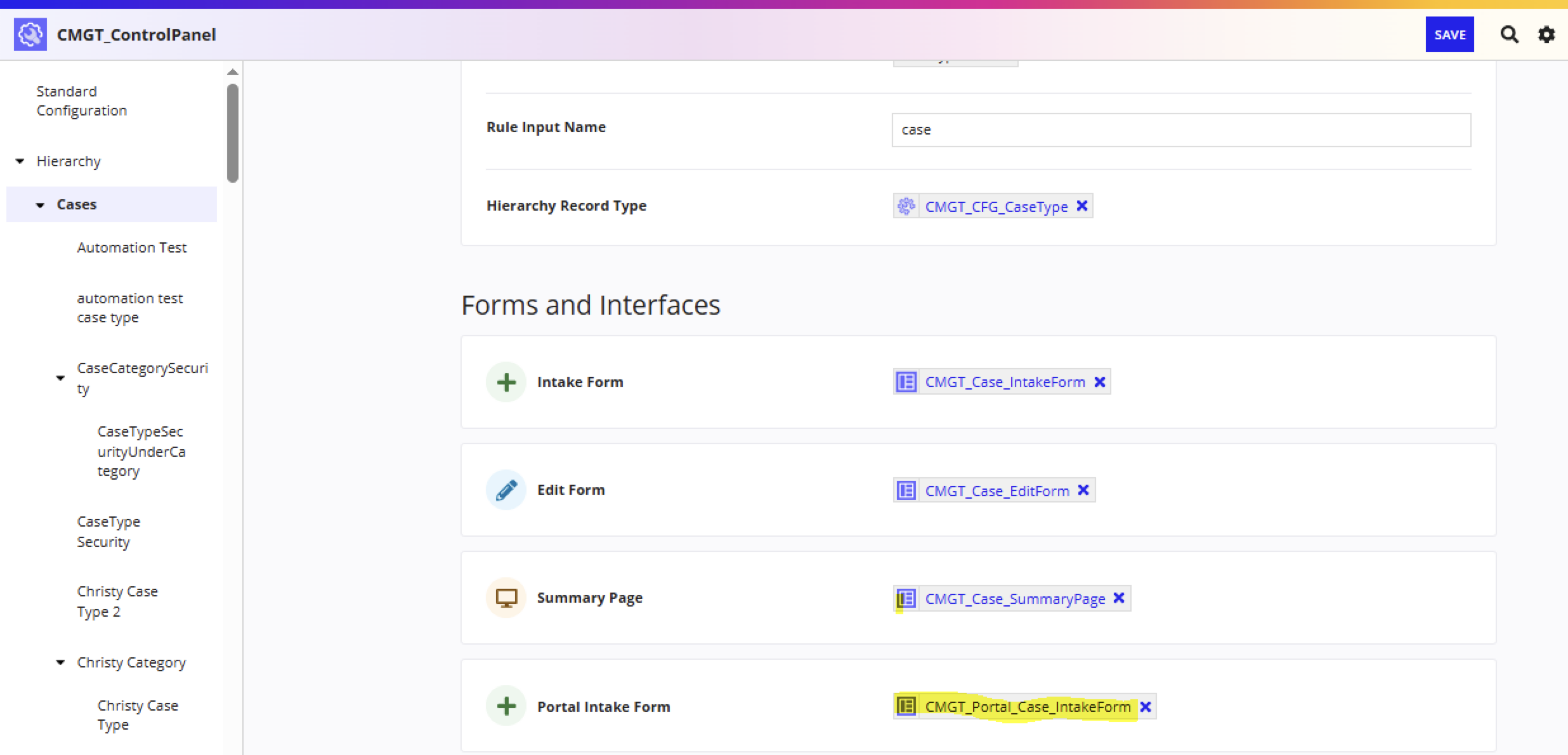Remove CMGT_Case_SummaryPage with its X
The width and height of the screenshot is (1568, 755).
coord(1119,598)
